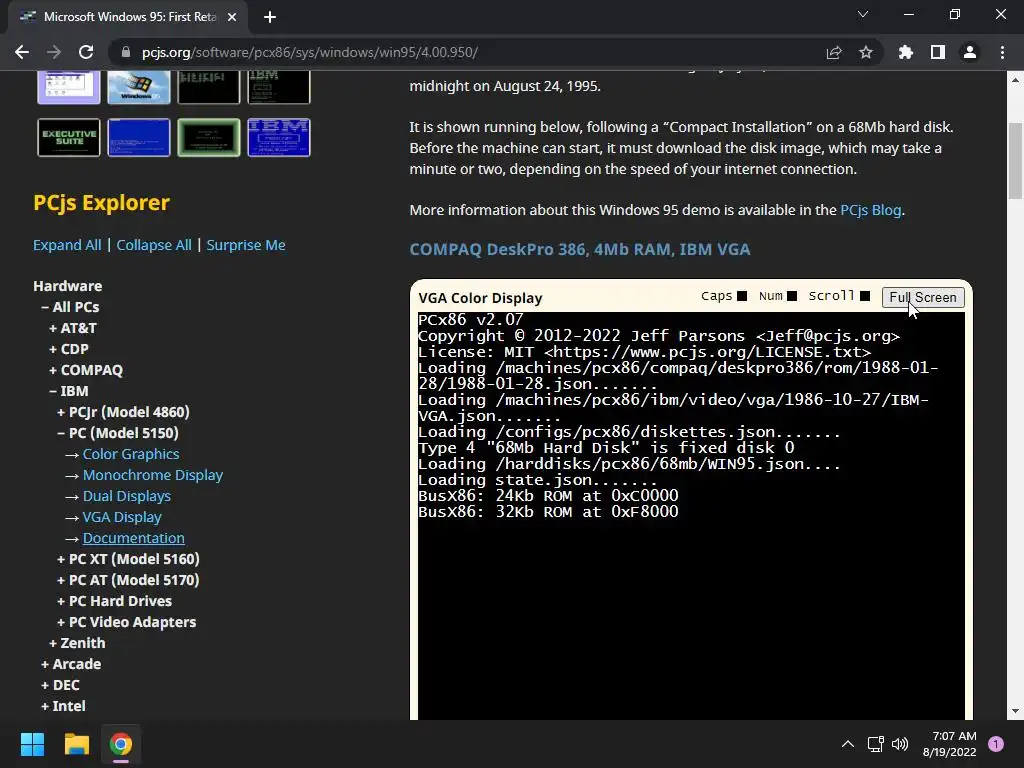Expand PCjr (Model 4860) node

123,412
